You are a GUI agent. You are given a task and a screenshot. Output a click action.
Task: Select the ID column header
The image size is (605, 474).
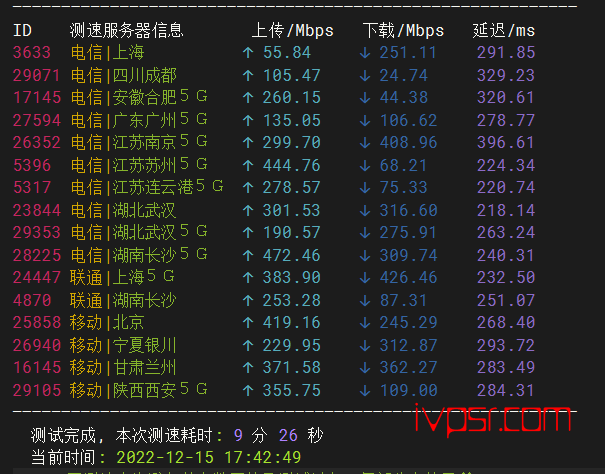[22, 30]
